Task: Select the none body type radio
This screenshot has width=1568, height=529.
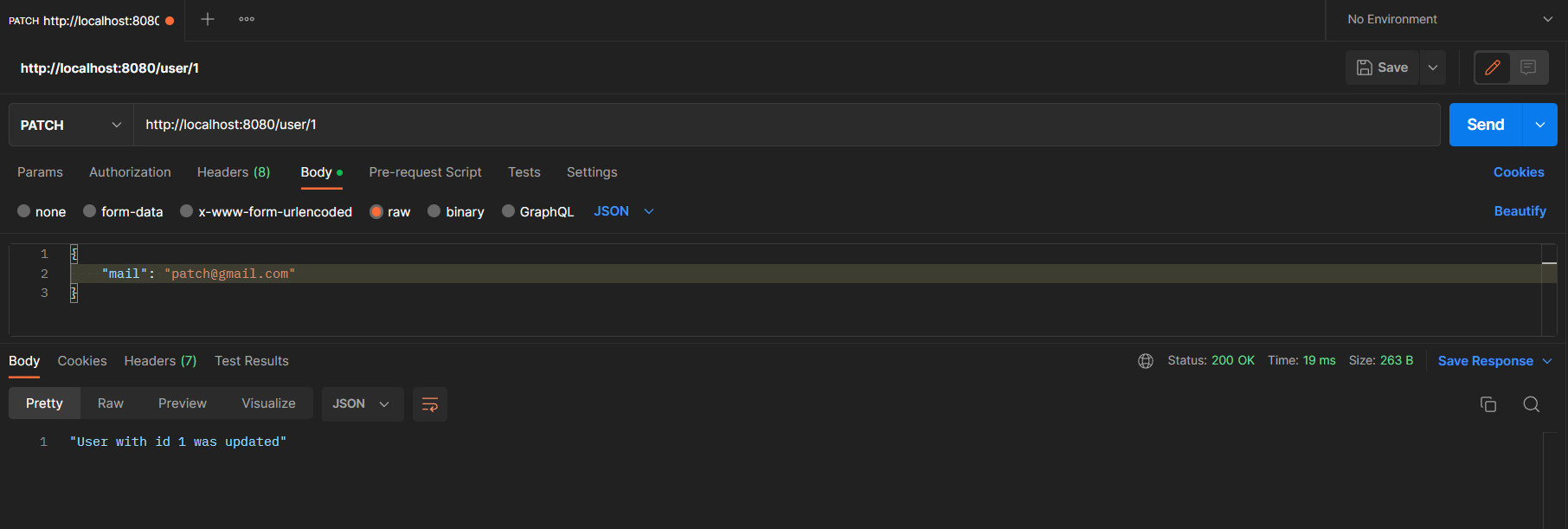Action: coord(24,211)
